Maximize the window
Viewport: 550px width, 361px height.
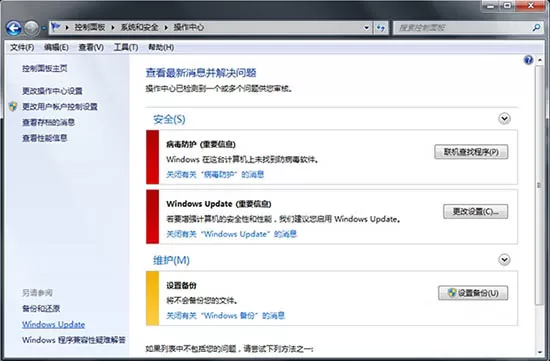[x=508, y=6]
